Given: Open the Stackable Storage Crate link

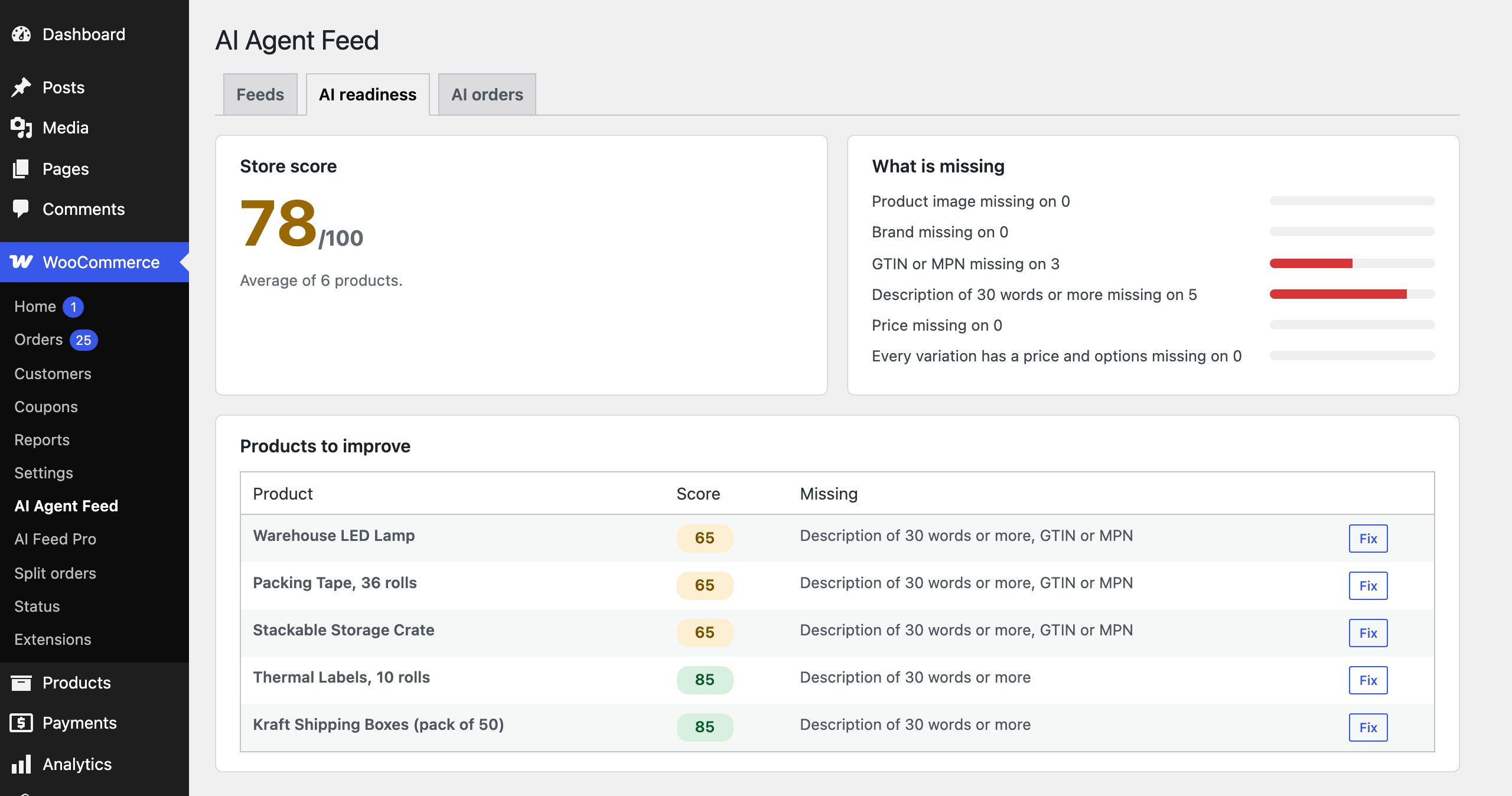Looking at the screenshot, I should point(344,630).
